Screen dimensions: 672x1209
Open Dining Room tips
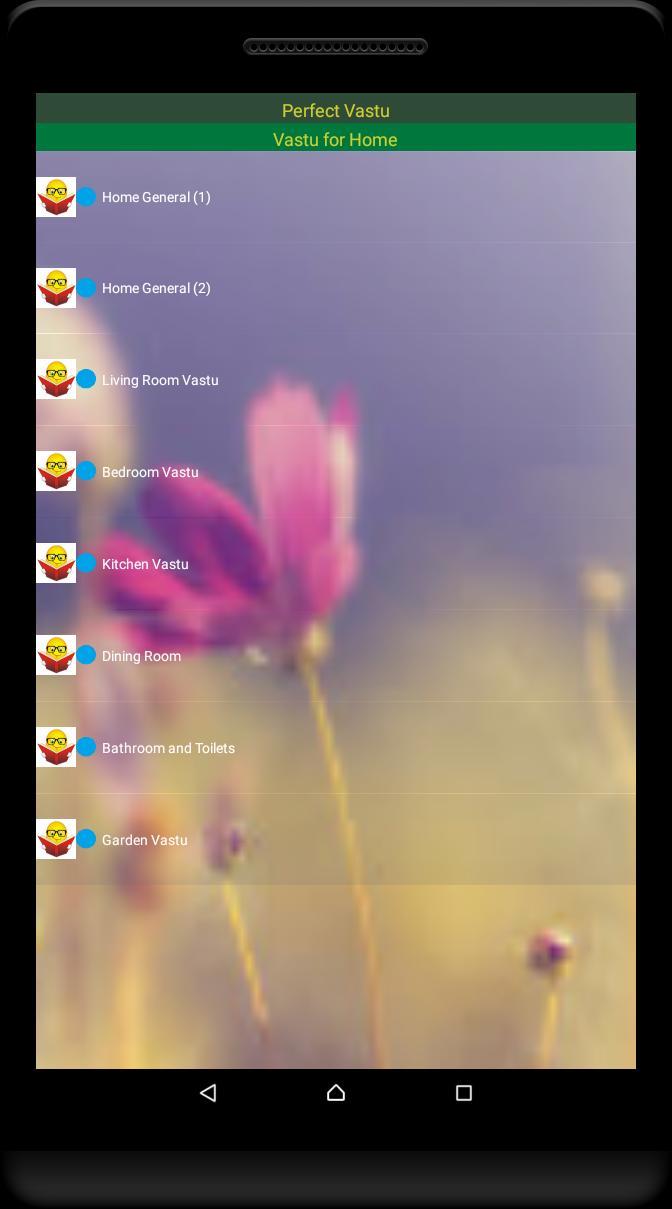[336, 655]
